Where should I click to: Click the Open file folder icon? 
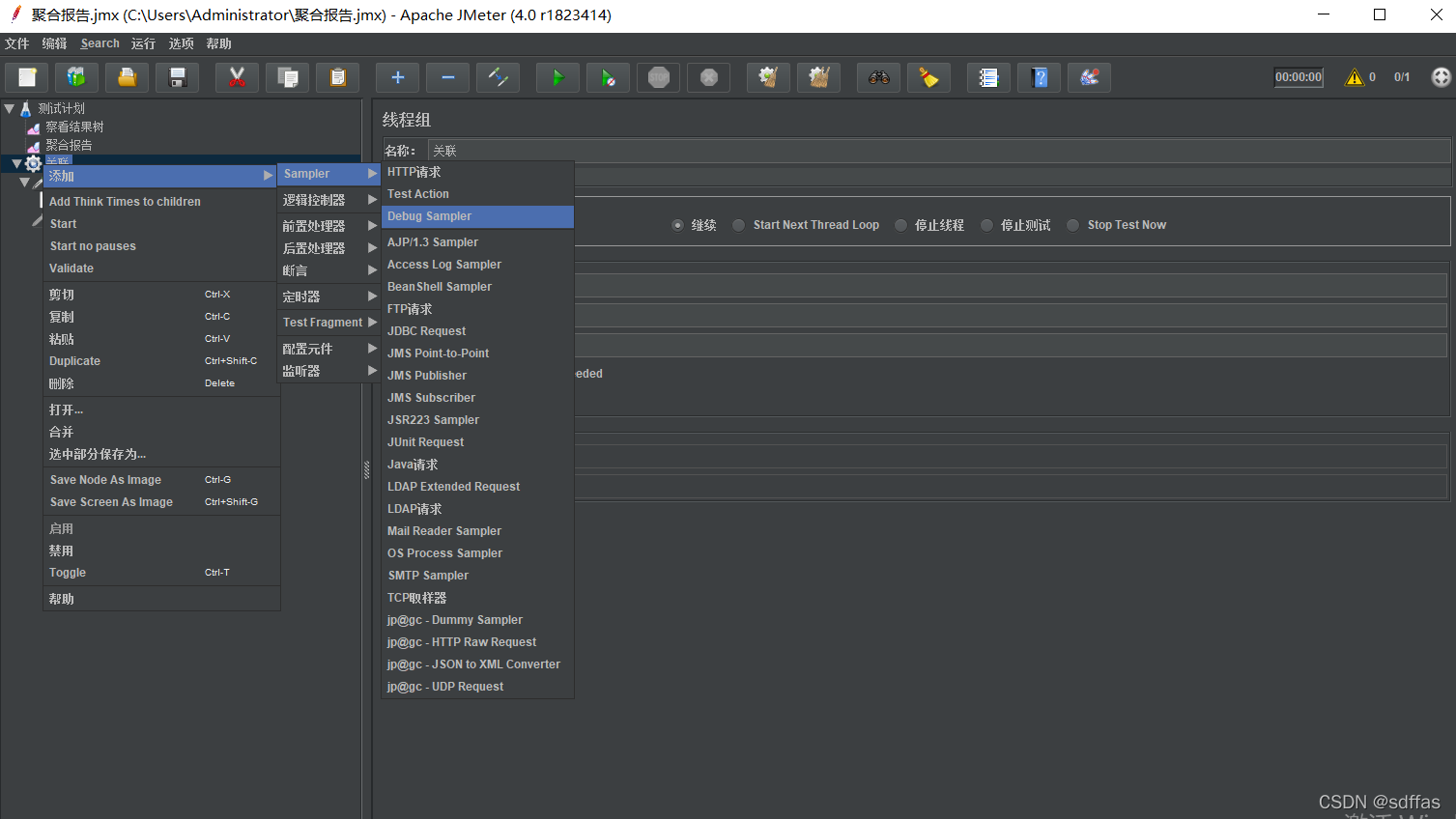tap(127, 77)
